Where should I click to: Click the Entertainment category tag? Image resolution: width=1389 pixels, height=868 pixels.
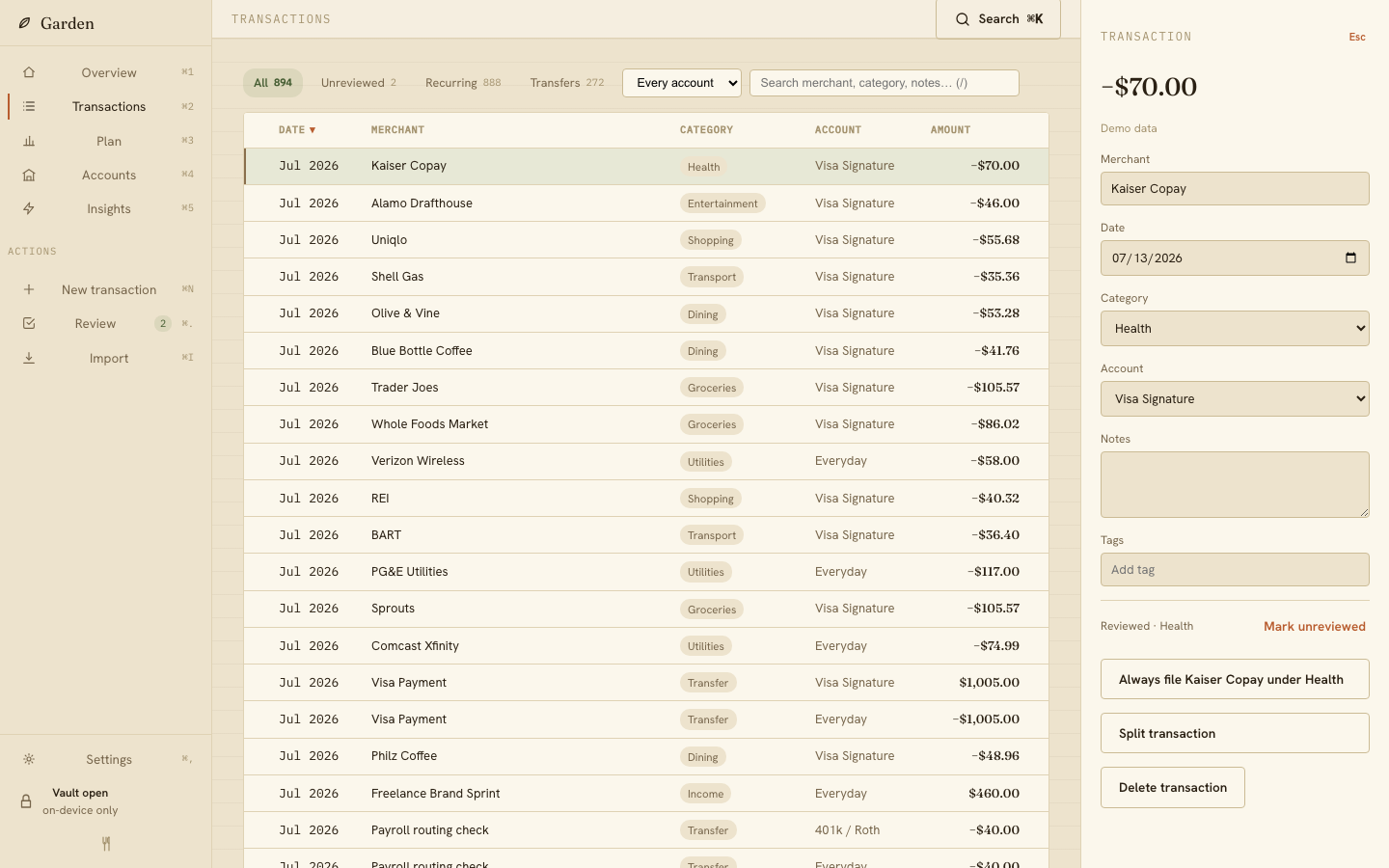point(722,203)
